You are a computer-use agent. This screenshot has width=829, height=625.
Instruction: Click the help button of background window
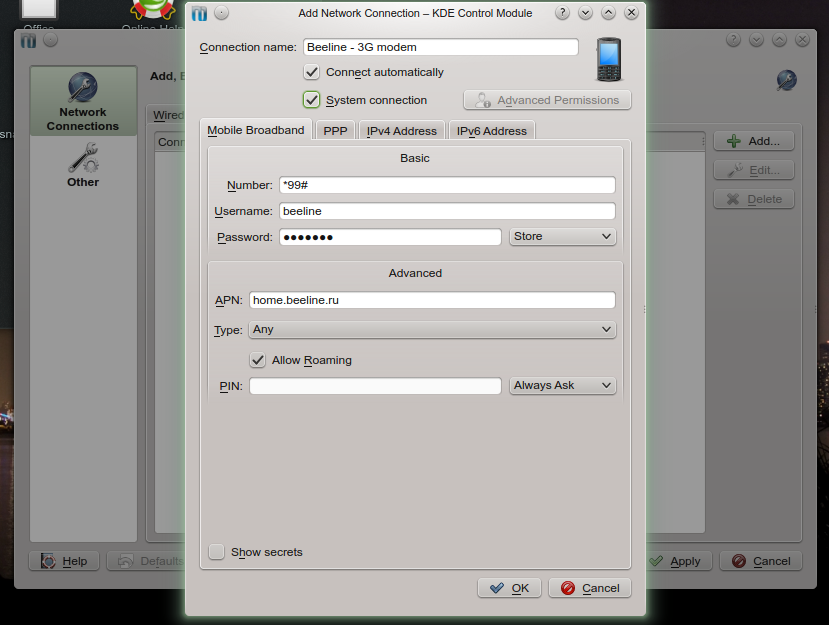(733, 40)
